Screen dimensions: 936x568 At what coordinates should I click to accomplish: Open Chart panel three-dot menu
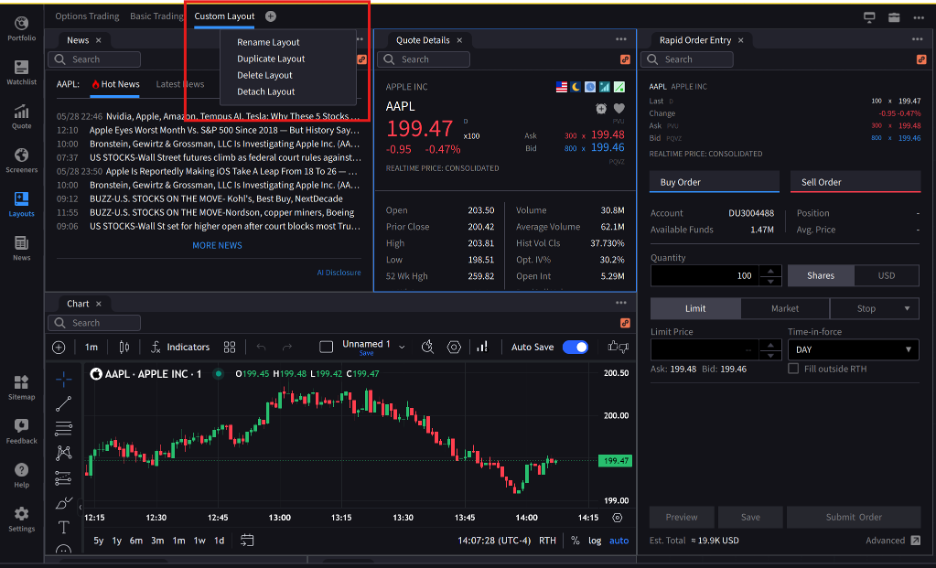tap(621, 303)
